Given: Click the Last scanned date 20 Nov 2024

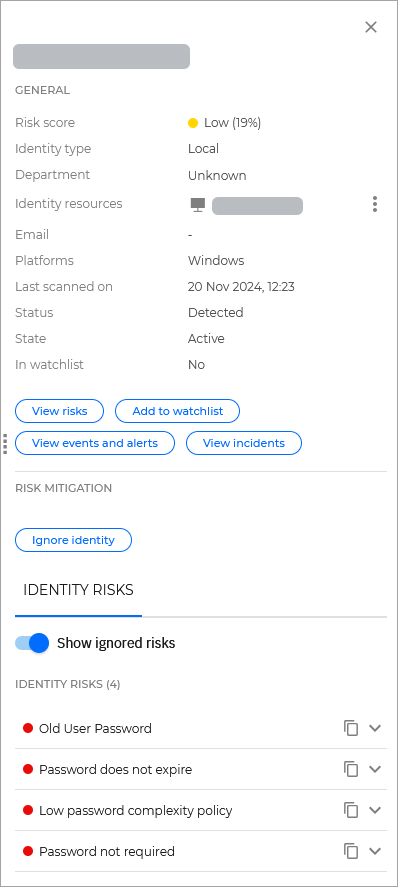Looking at the screenshot, I should [241, 287].
